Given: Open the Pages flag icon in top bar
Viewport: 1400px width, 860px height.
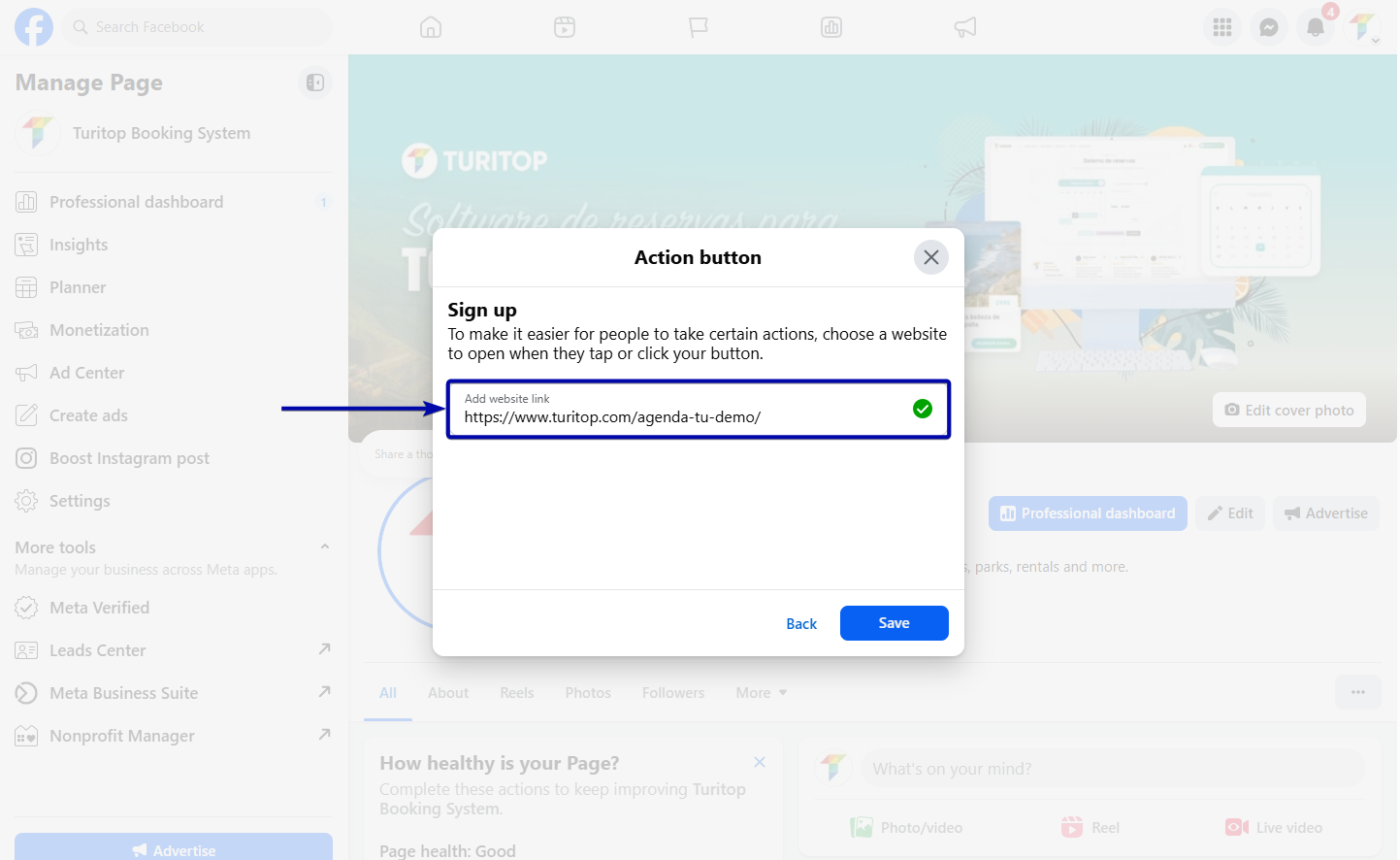Looking at the screenshot, I should (699, 27).
